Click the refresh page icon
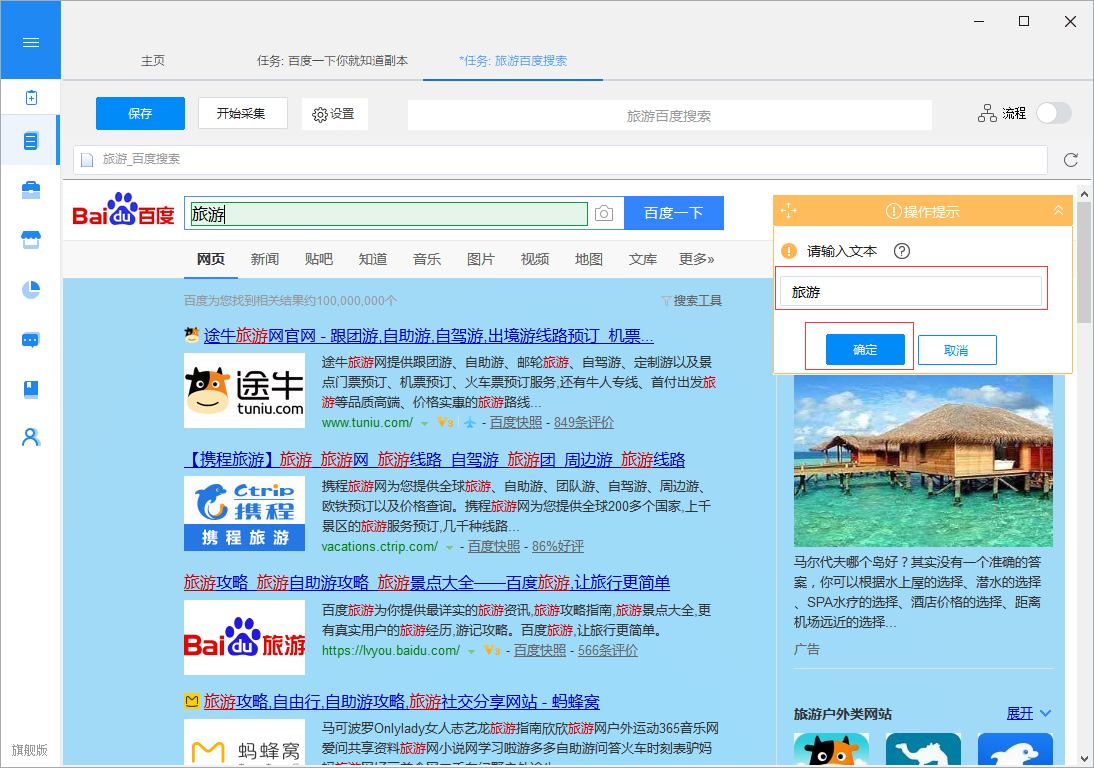 (1070, 160)
